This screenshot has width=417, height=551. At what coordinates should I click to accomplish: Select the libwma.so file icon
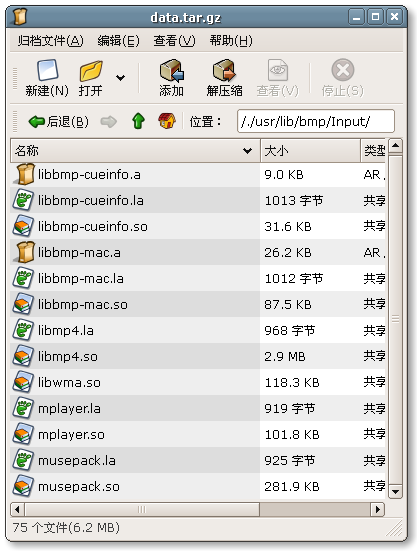(x=23, y=382)
